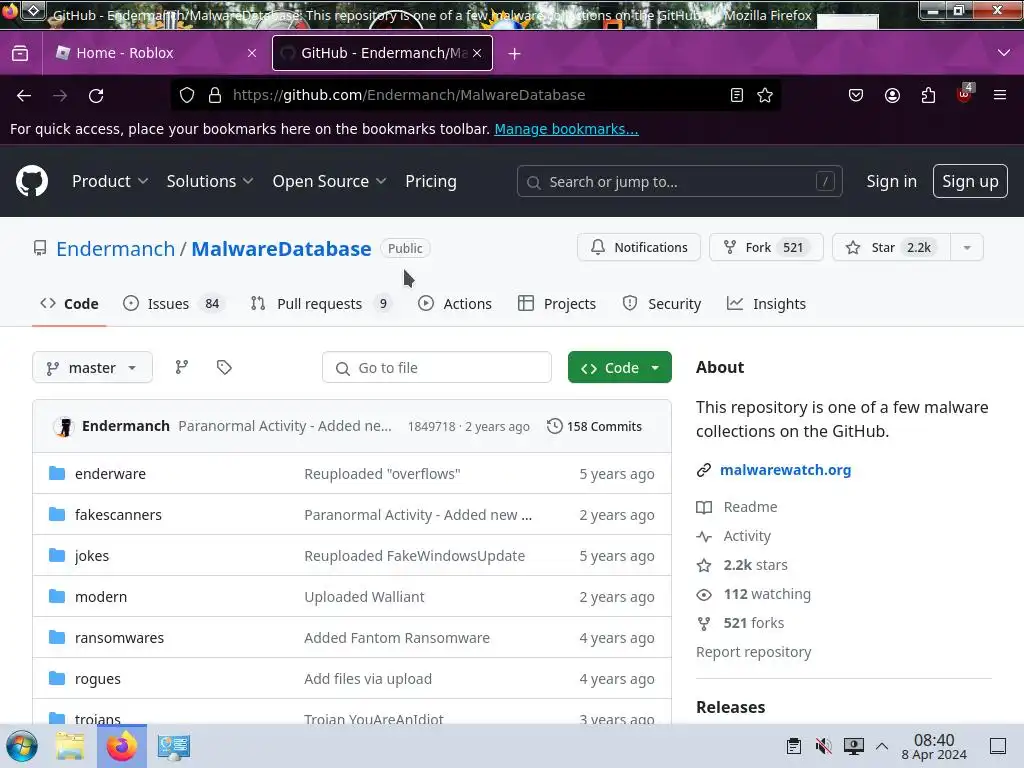Open the ransomwares folder
Viewport: 1024px width, 768px height.
pyautogui.click(x=120, y=638)
